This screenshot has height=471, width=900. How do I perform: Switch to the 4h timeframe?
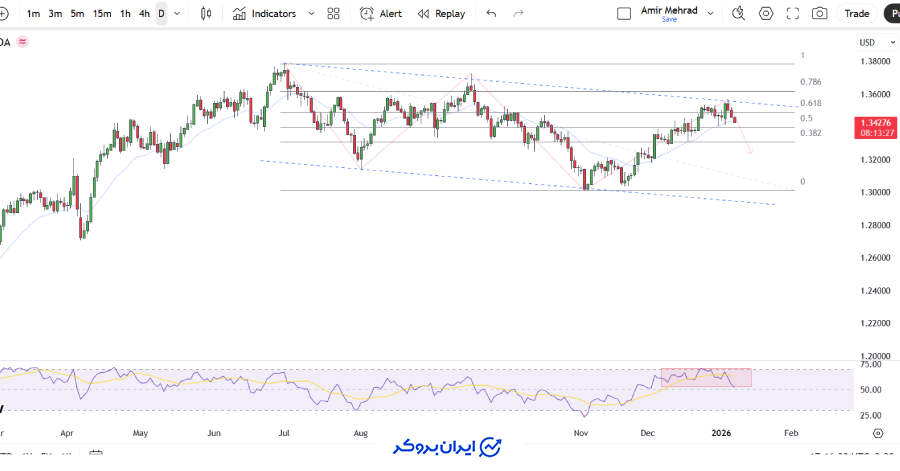tap(145, 14)
